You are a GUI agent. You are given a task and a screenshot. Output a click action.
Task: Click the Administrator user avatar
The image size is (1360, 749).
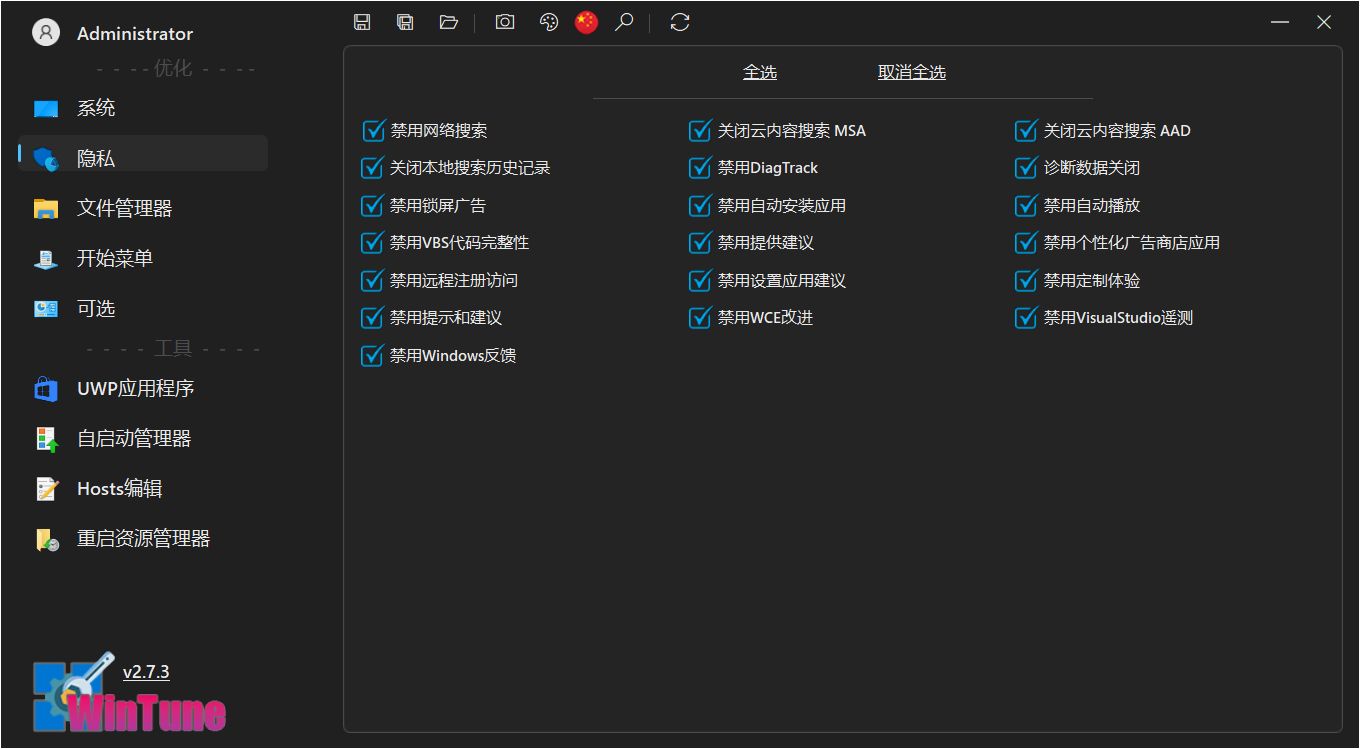pyautogui.click(x=46, y=33)
